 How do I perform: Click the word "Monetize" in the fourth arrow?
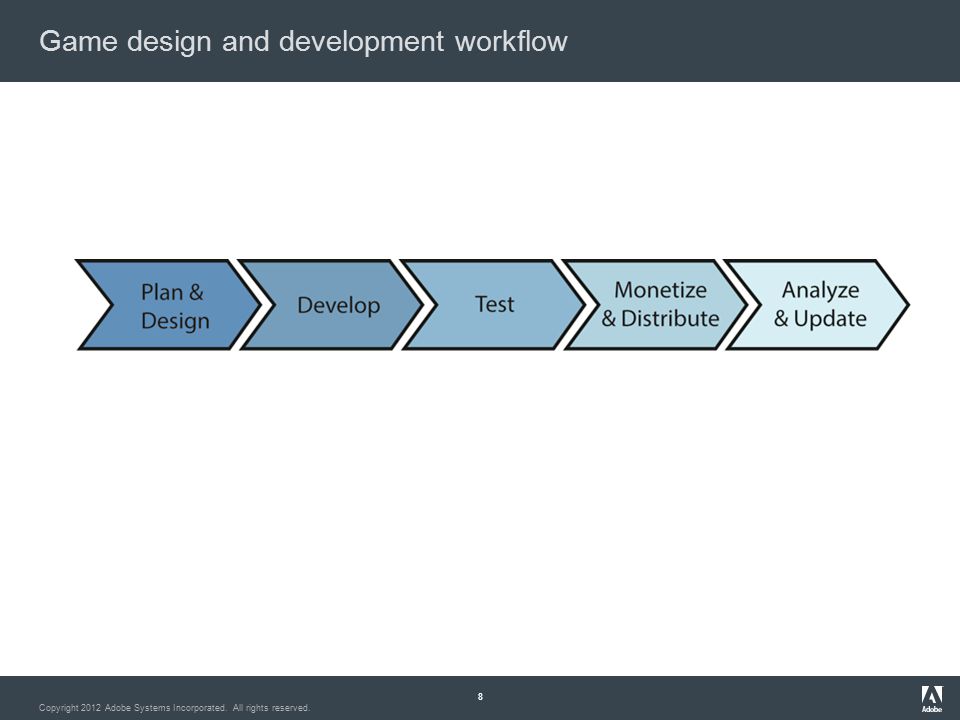660,290
